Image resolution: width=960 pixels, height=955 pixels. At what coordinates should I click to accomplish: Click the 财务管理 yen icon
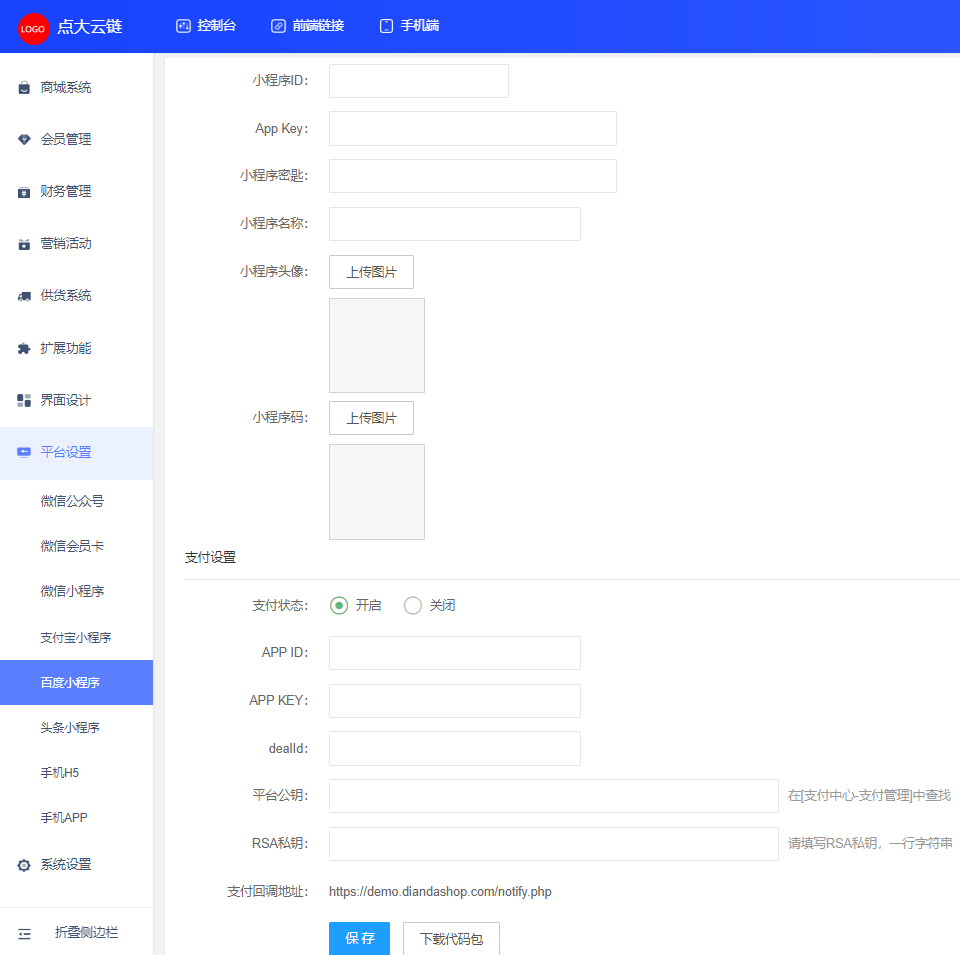tap(24, 192)
